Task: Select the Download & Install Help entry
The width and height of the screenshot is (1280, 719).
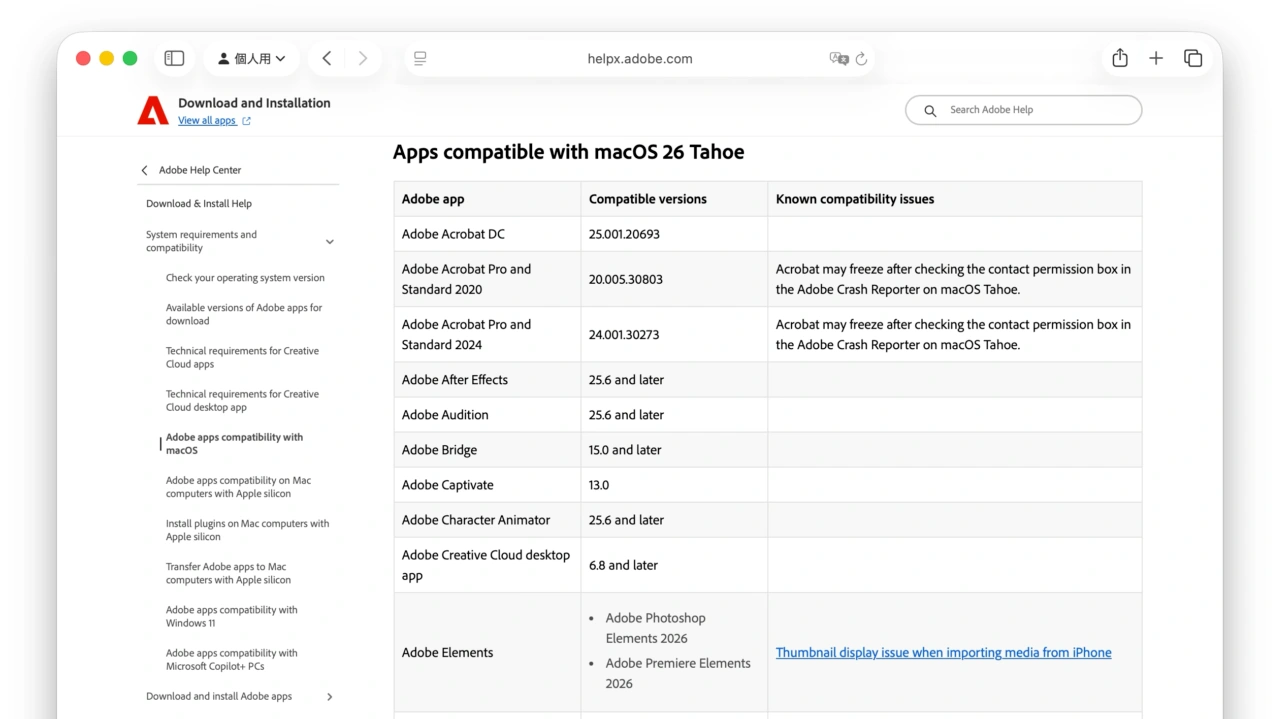Action: pyautogui.click(x=200, y=203)
